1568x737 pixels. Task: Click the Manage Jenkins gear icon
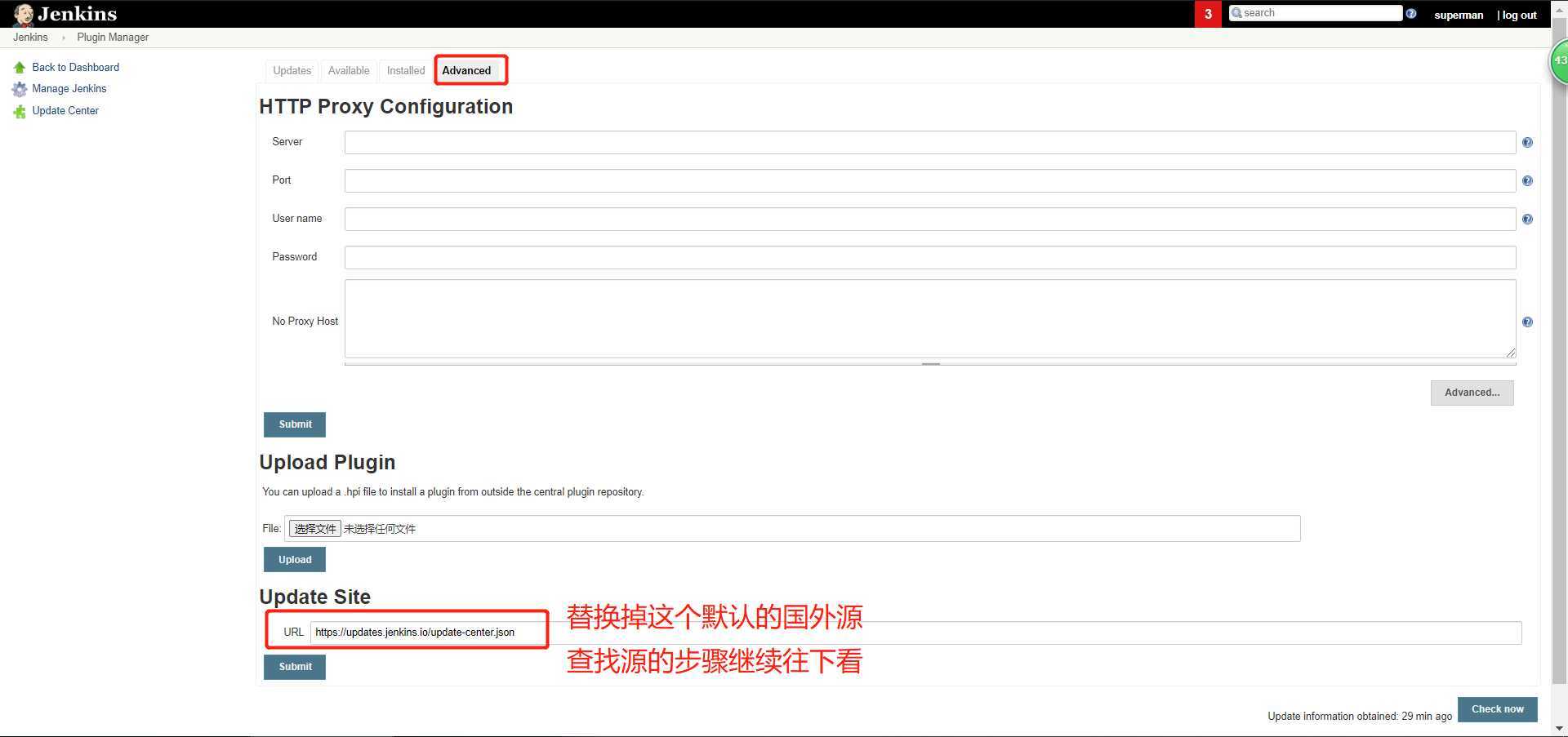20,89
